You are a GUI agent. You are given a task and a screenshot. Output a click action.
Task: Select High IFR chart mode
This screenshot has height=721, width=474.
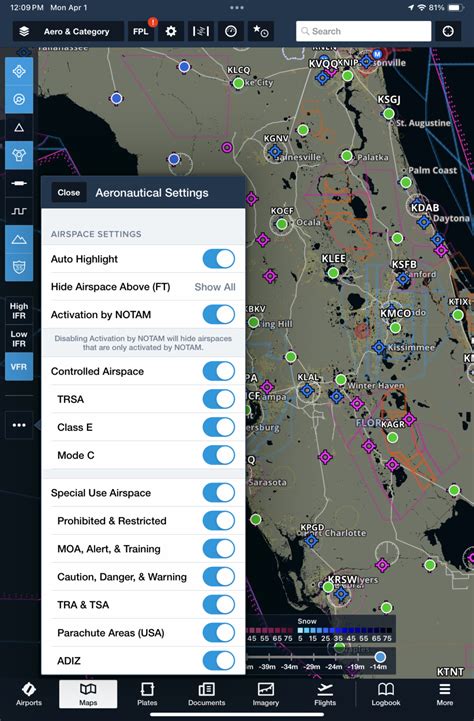[19, 311]
